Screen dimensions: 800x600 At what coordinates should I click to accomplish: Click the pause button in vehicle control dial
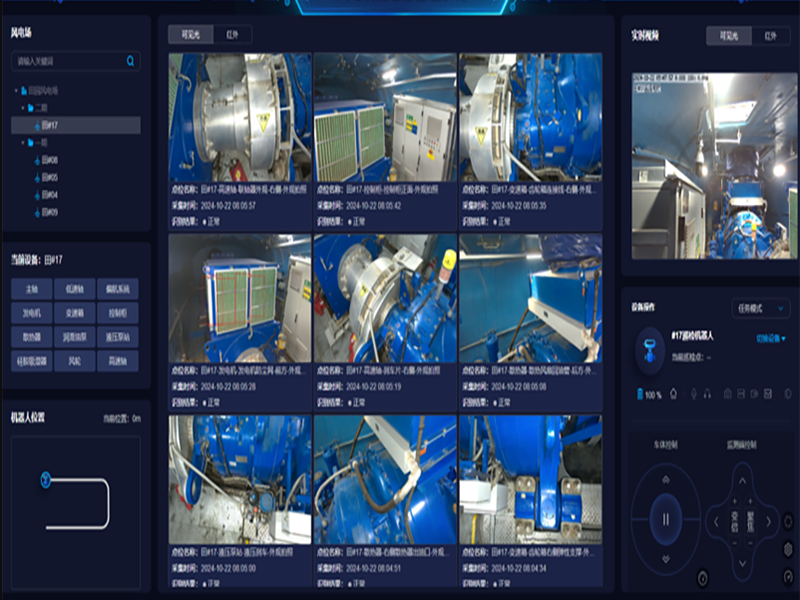pyautogui.click(x=666, y=519)
